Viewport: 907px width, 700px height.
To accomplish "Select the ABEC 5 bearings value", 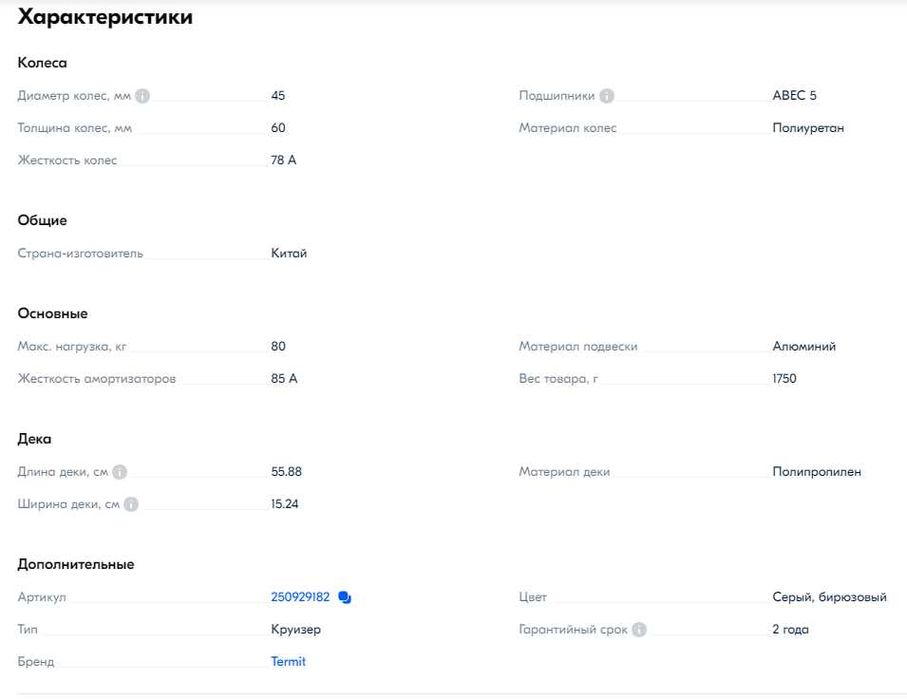I will pos(794,95).
